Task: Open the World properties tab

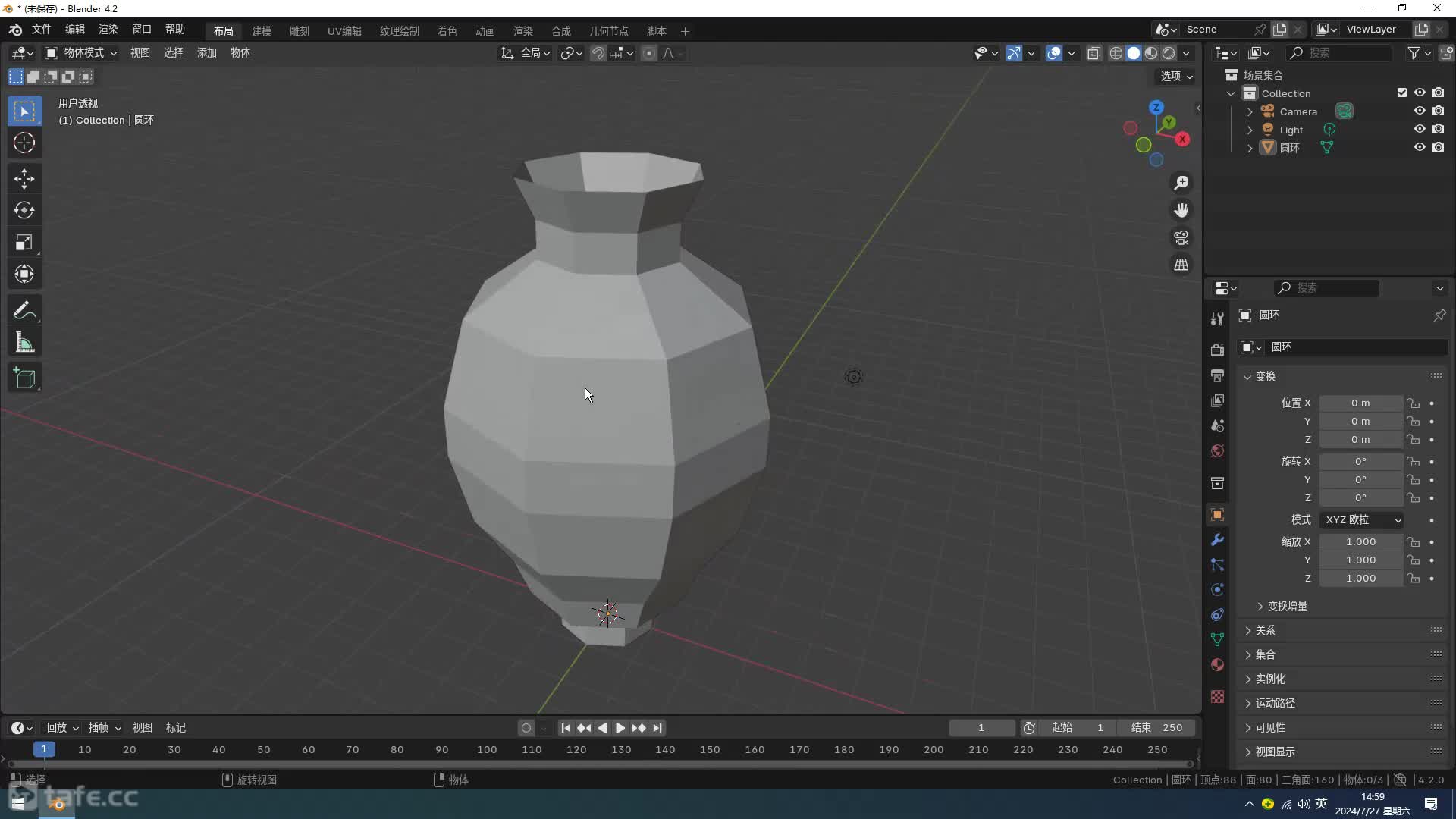Action: pos(1217,450)
